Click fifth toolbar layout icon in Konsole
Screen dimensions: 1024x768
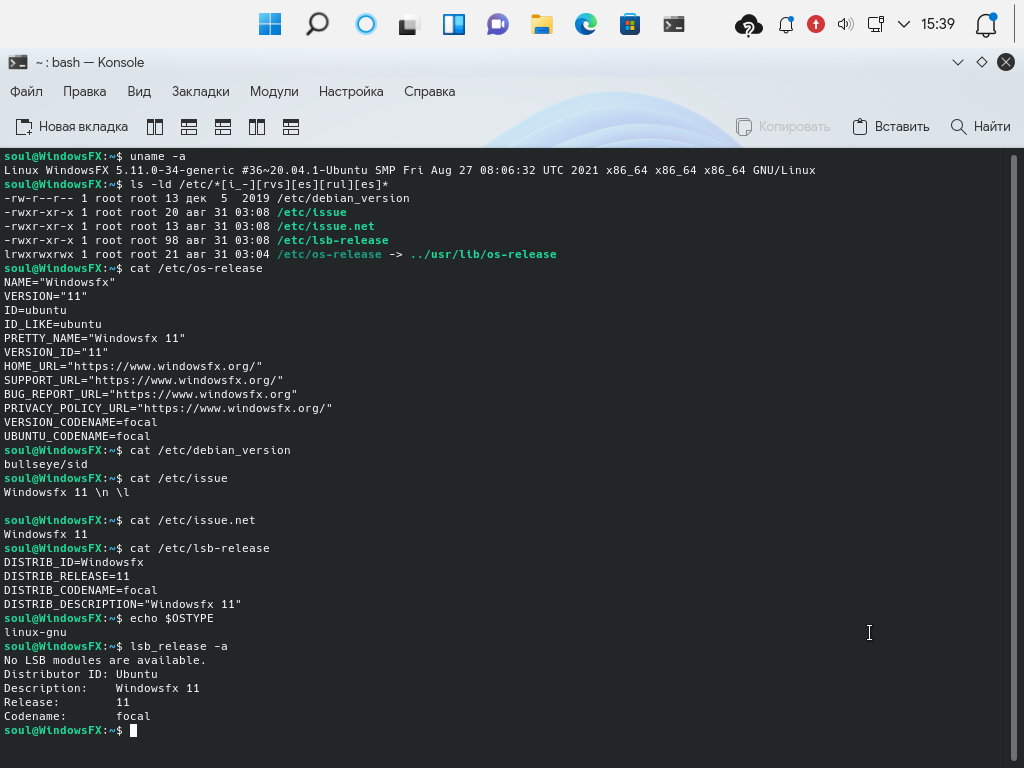tap(291, 127)
